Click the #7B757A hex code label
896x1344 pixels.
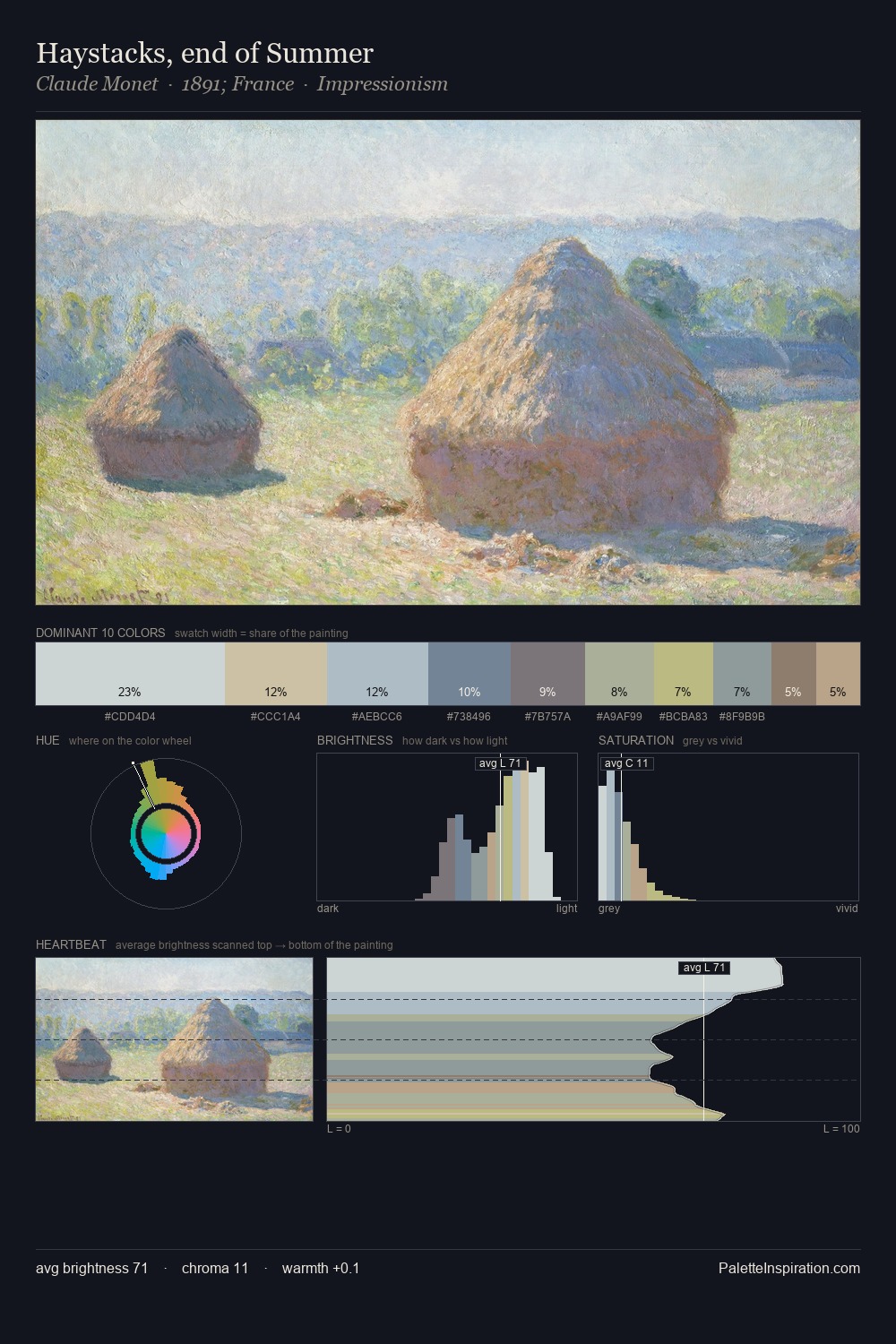click(x=547, y=717)
